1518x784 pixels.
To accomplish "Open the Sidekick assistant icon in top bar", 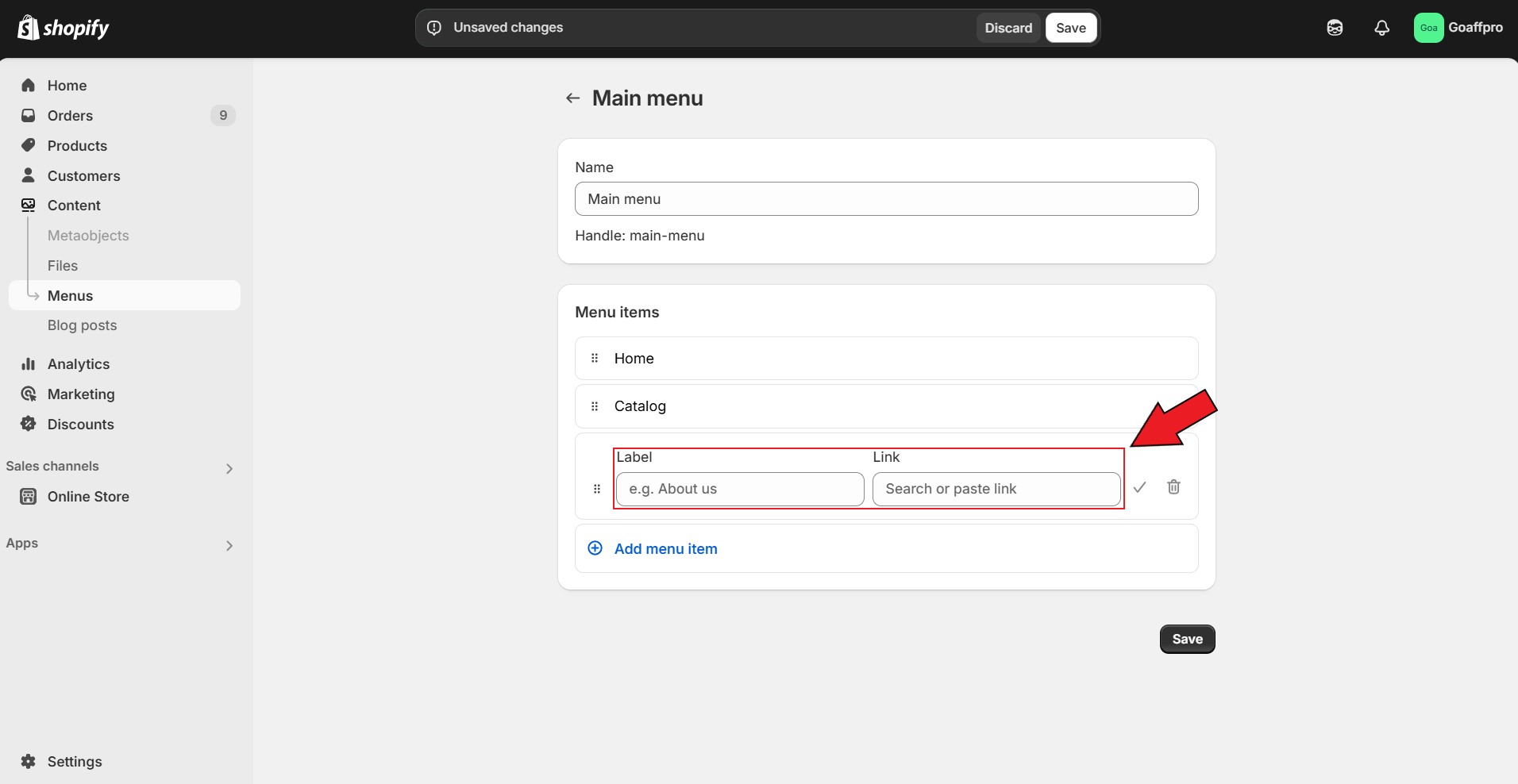I will (x=1335, y=28).
